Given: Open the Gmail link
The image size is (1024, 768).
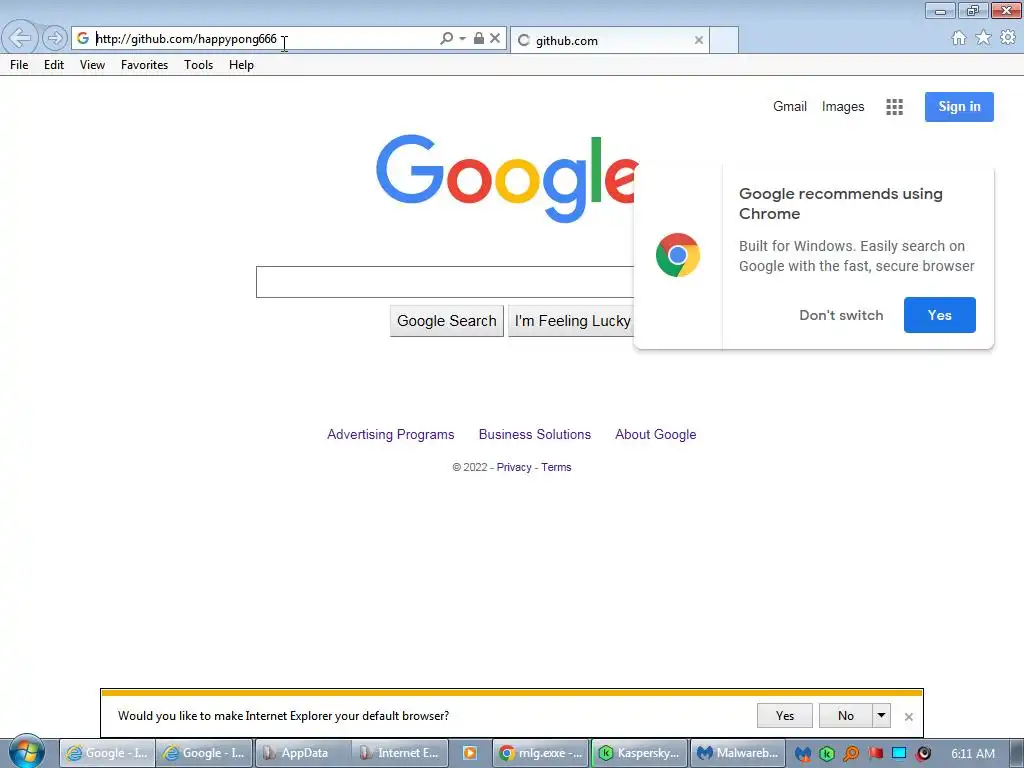Looking at the screenshot, I should click(x=790, y=106).
